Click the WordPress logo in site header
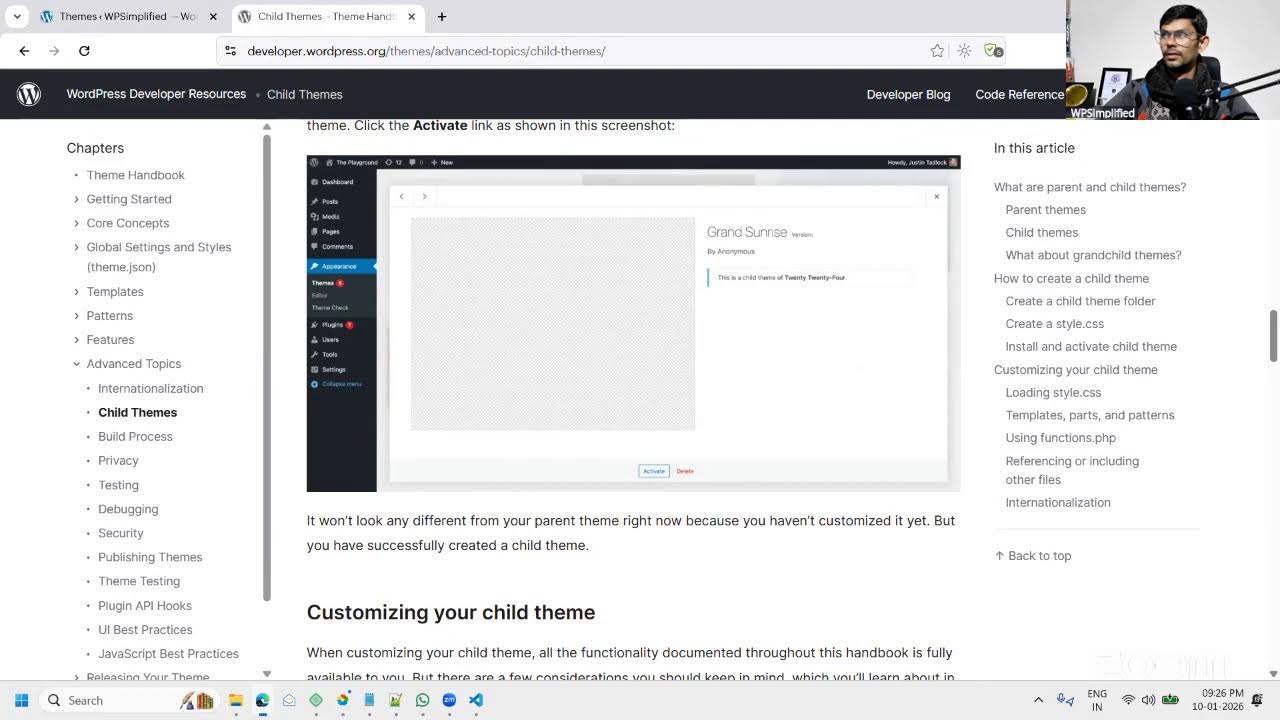The width and height of the screenshot is (1280, 720). [x=29, y=94]
